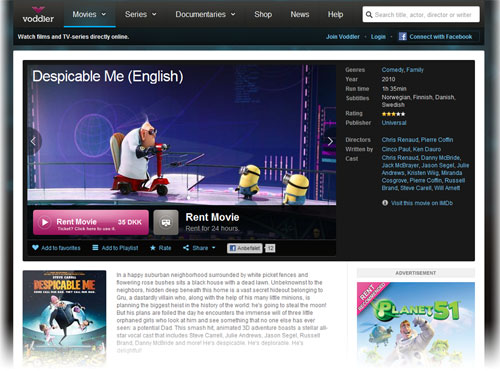Expand the Documentaries dropdown menu
The image size is (500, 371).
click(x=206, y=14)
